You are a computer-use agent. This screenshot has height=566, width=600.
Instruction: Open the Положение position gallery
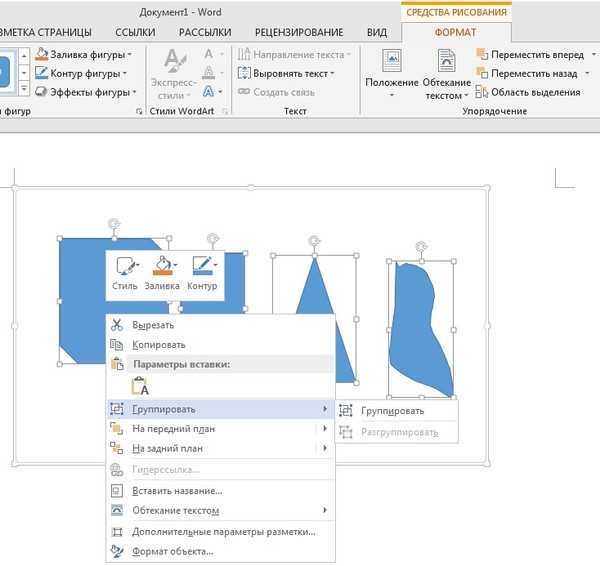coord(392,73)
